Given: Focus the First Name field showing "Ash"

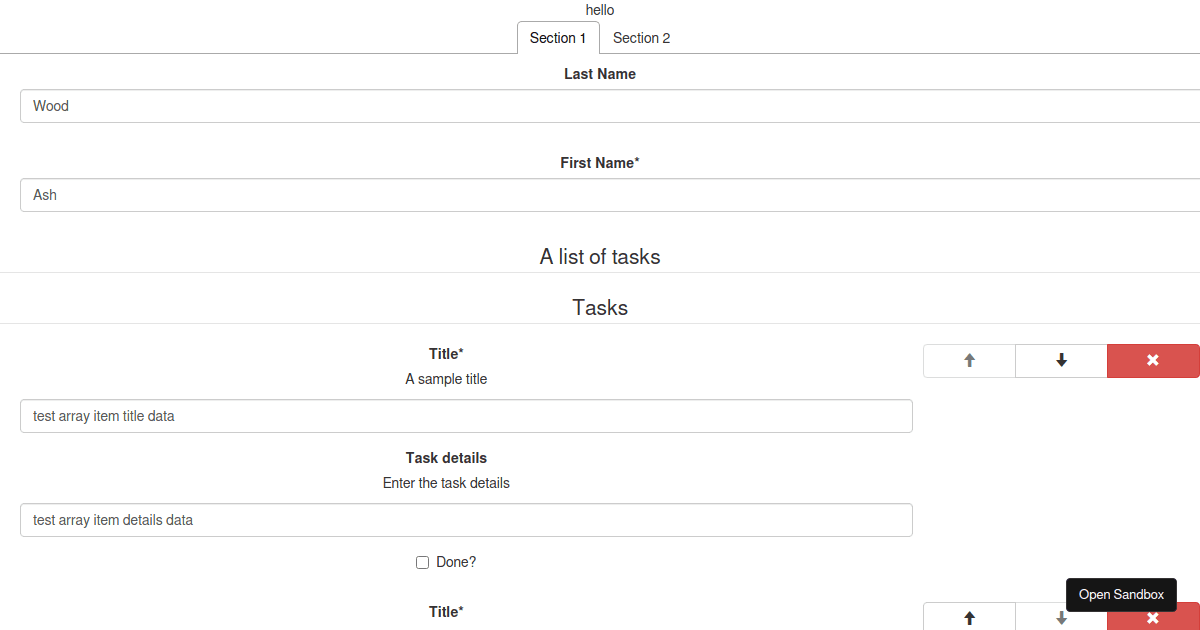Looking at the screenshot, I should 400,194.
